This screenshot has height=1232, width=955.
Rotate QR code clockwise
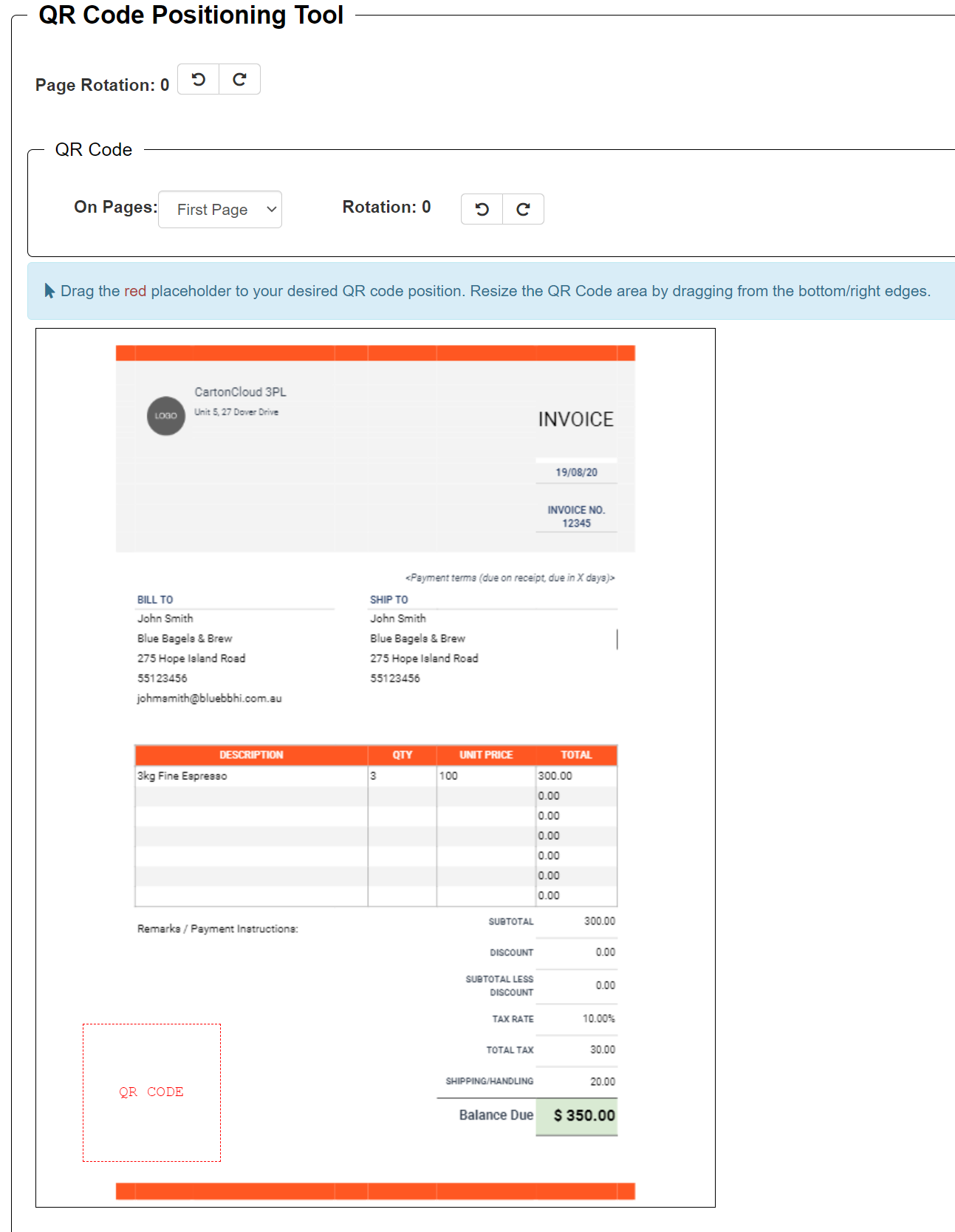click(523, 209)
